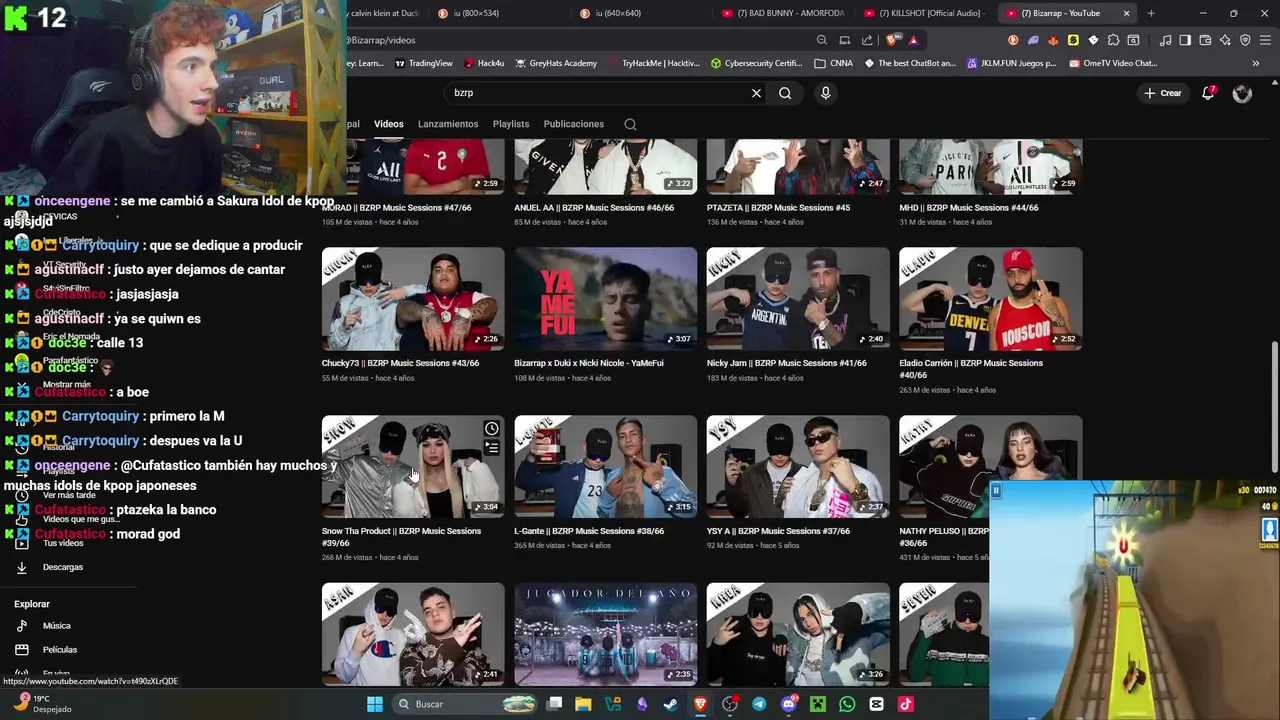
Task: Open Nicky Jam BZRP Music Sessions #41 title
Action: (x=786, y=363)
